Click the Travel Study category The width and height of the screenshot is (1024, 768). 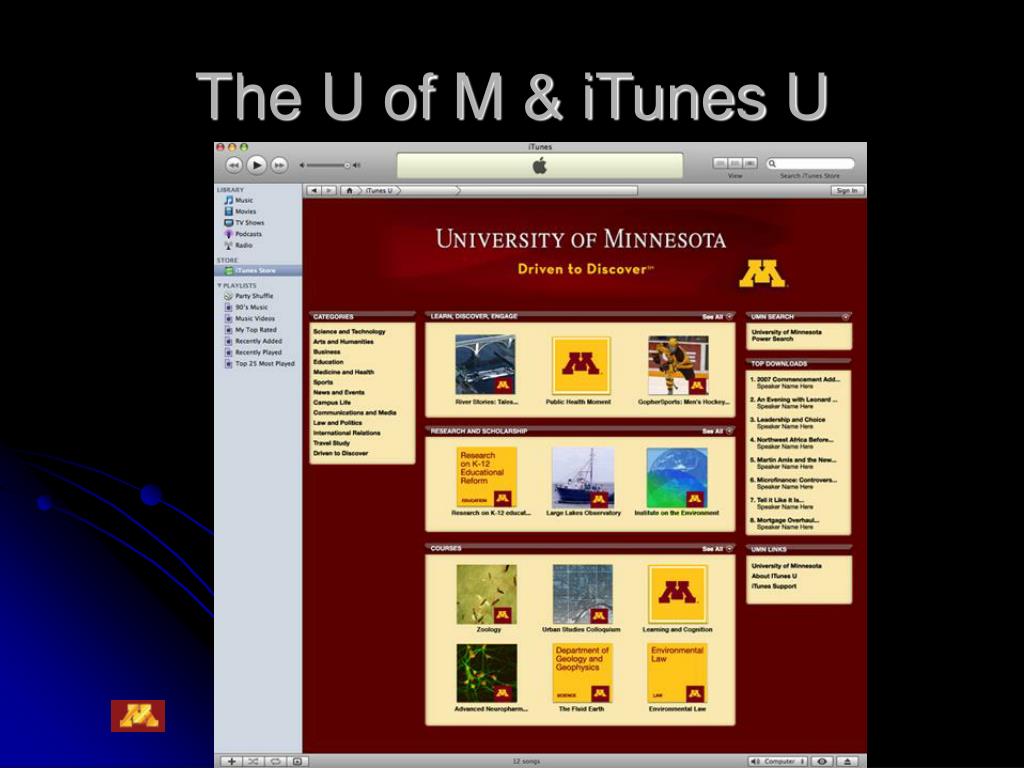click(332, 443)
